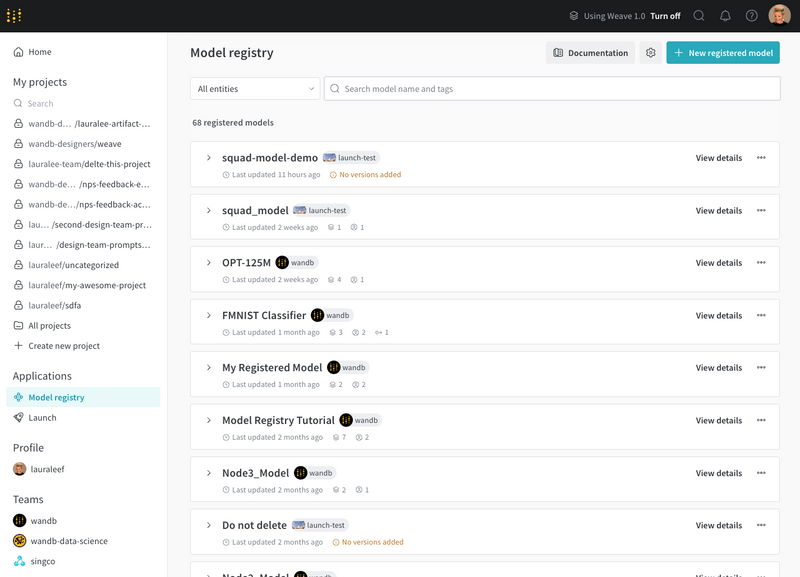Turn off Weave 1.0
The image size is (800, 577).
[x=665, y=16]
